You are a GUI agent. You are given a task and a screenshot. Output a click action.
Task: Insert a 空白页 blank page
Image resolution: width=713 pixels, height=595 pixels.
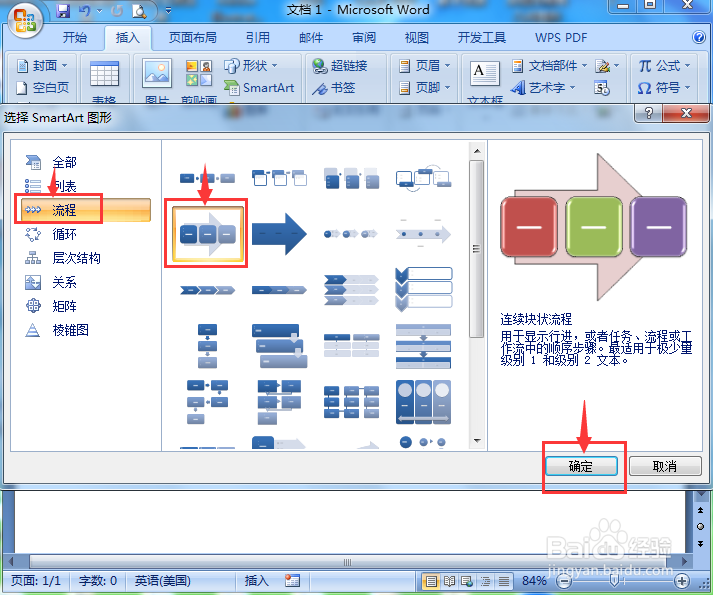tap(42, 87)
